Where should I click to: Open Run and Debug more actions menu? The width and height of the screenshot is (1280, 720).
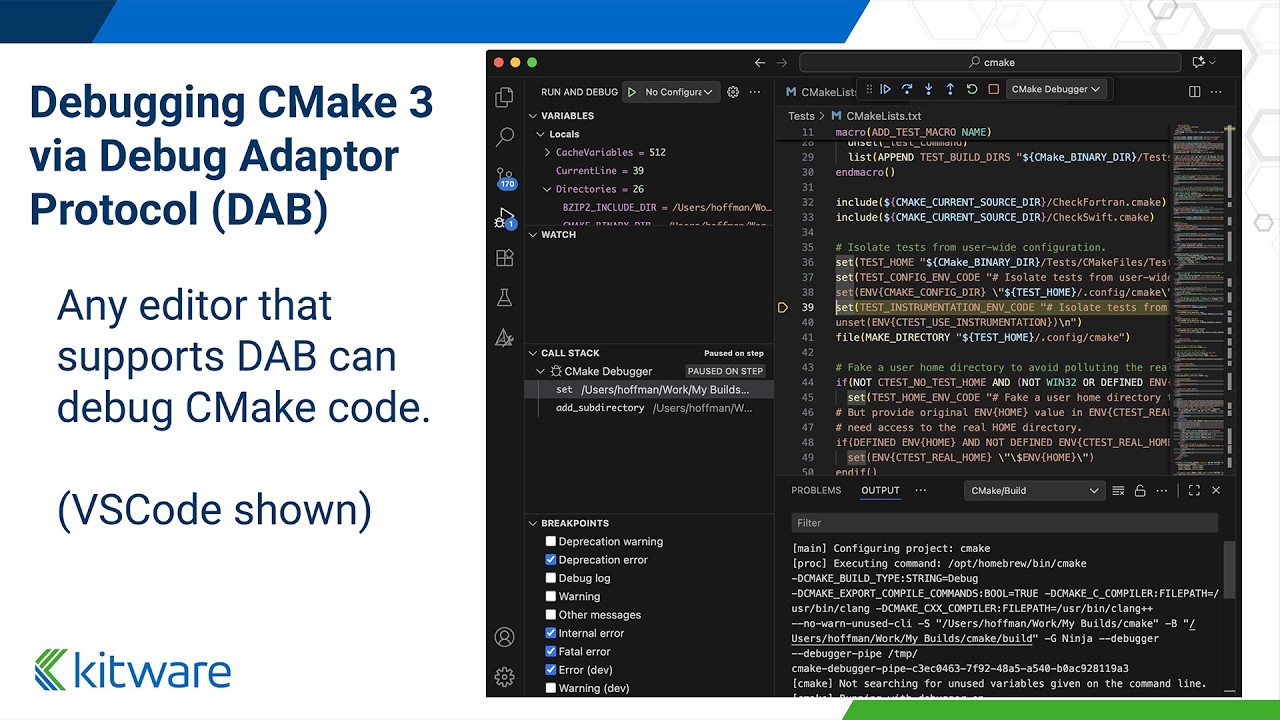(x=755, y=92)
